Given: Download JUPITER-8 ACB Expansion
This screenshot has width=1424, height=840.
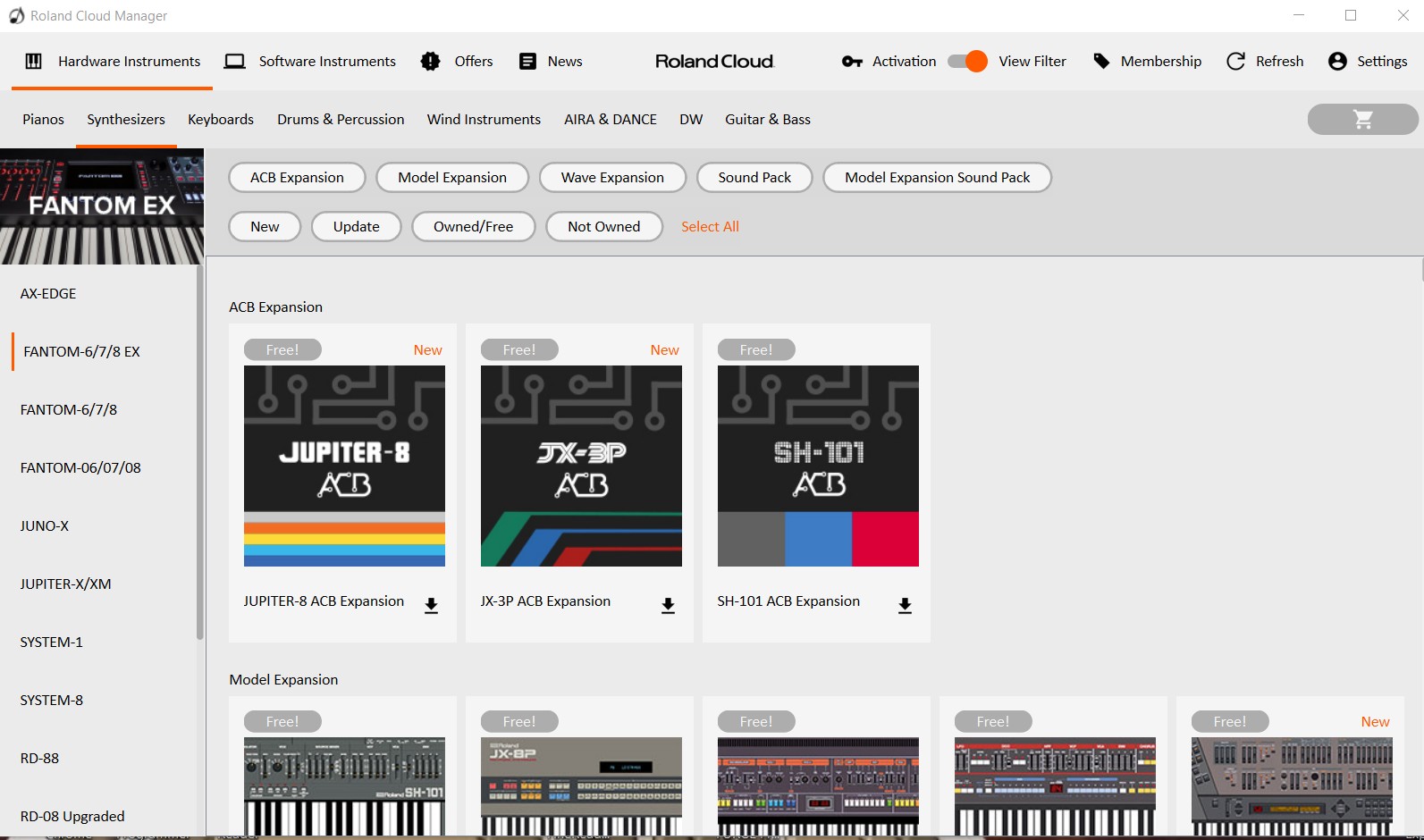Looking at the screenshot, I should point(431,606).
